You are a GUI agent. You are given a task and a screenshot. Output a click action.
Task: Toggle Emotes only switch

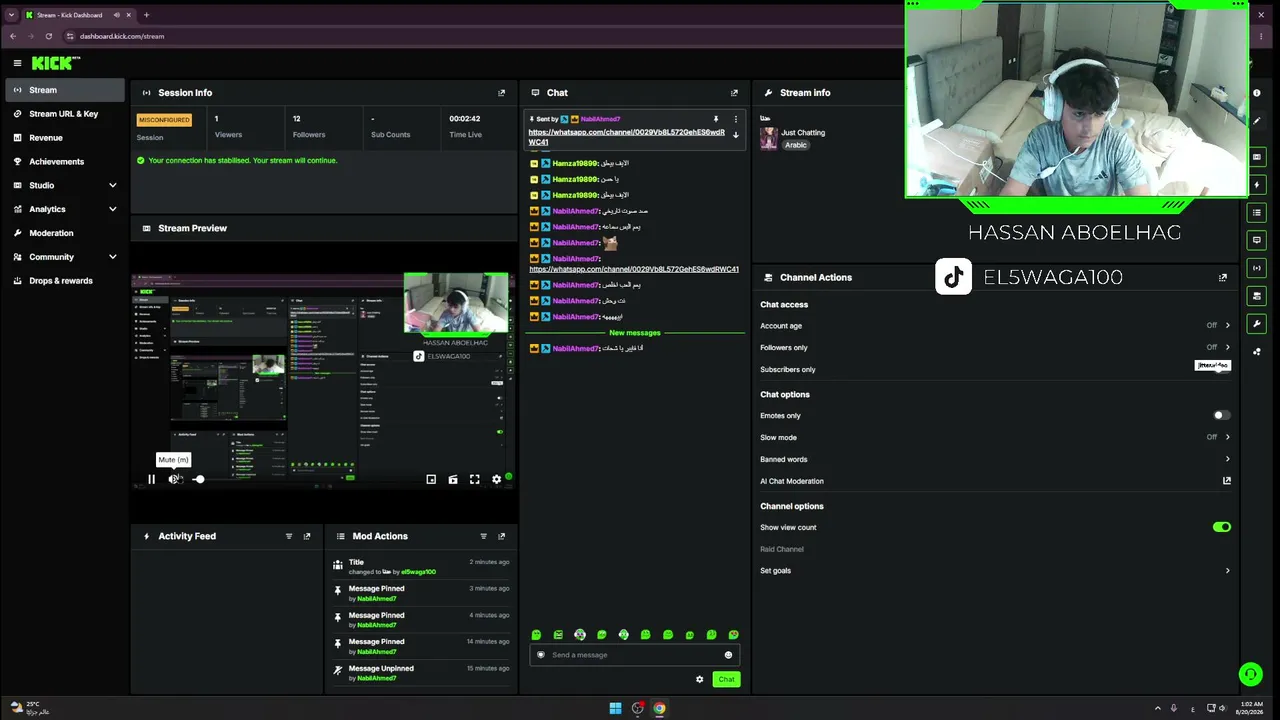coord(1222,415)
